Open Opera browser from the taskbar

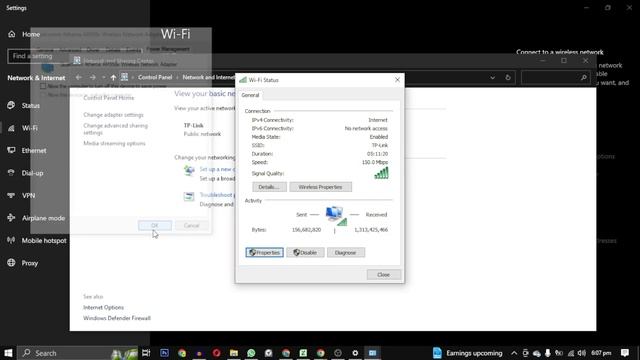point(216,353)
